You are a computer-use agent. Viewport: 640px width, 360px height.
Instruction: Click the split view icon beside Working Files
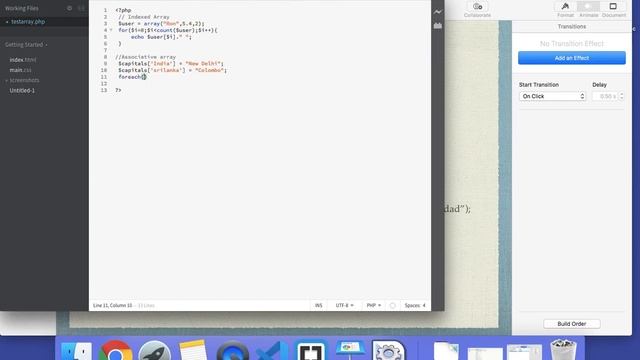81,8
